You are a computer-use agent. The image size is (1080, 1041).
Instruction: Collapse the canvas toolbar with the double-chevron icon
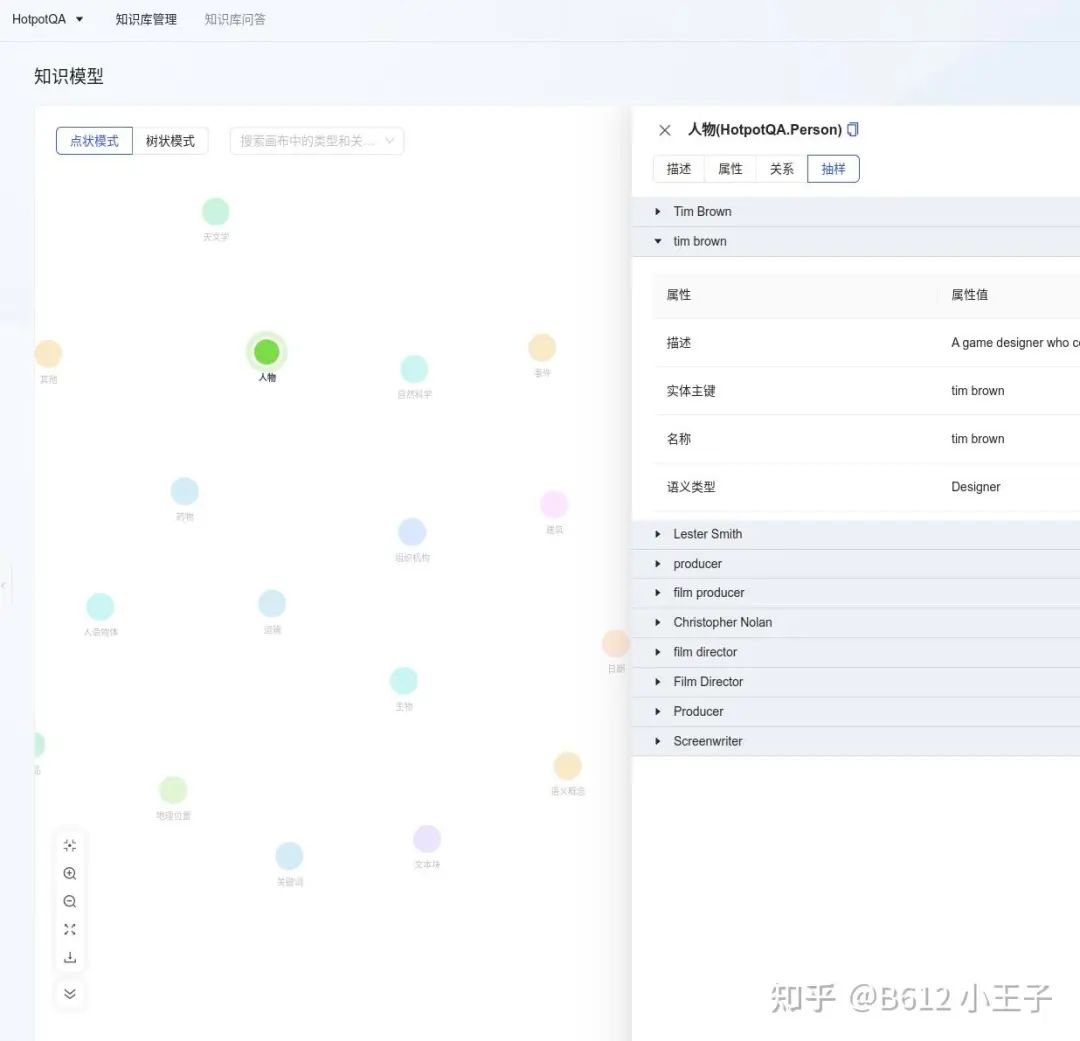click(x=69, y=993)
